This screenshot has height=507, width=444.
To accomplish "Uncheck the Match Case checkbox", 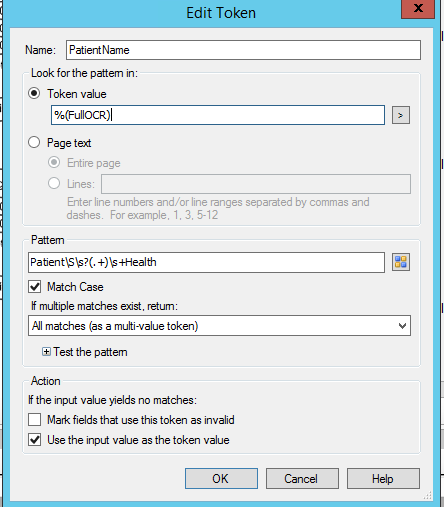I will (x=35, y=287).
